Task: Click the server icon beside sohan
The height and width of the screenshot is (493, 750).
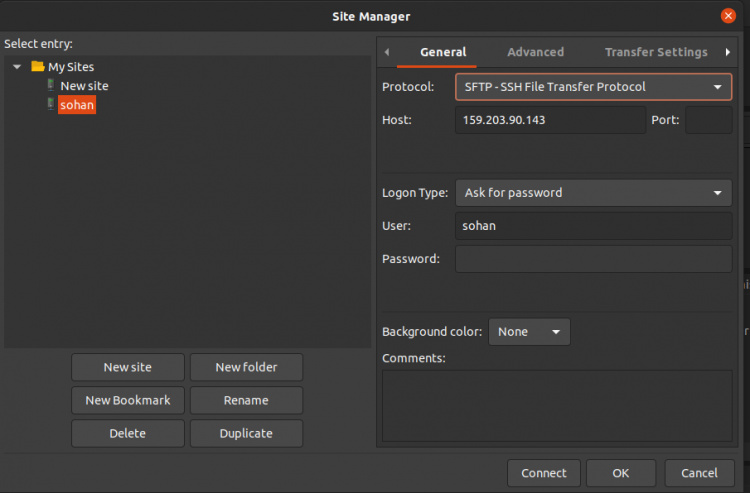Action: pos(52,105)
